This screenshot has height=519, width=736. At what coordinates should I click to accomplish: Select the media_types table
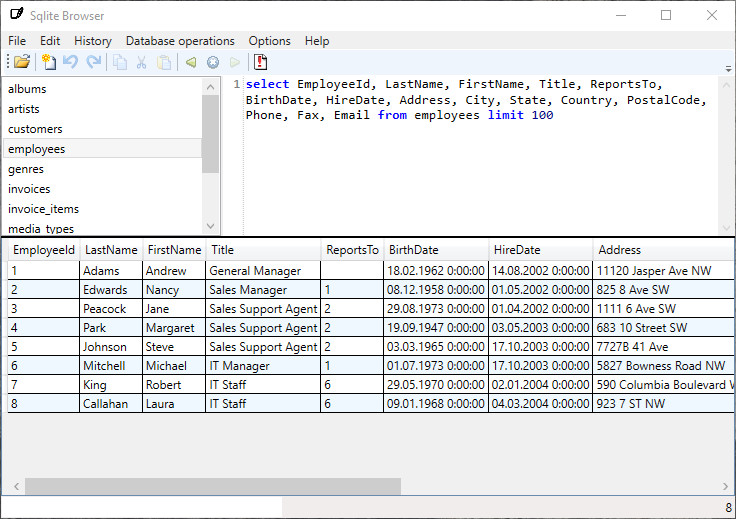102,228
